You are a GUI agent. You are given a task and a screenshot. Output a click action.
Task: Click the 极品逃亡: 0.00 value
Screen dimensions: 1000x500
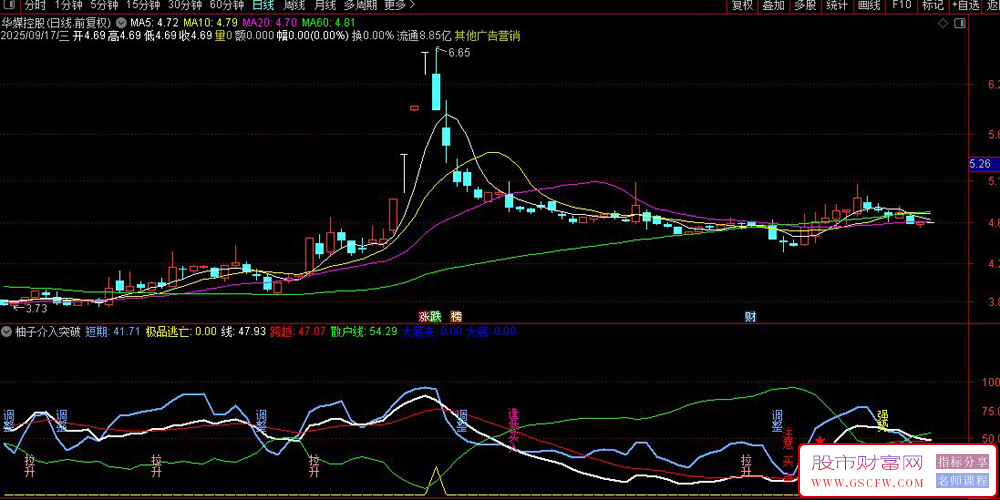pyautogui.click(x=181, y=332)
